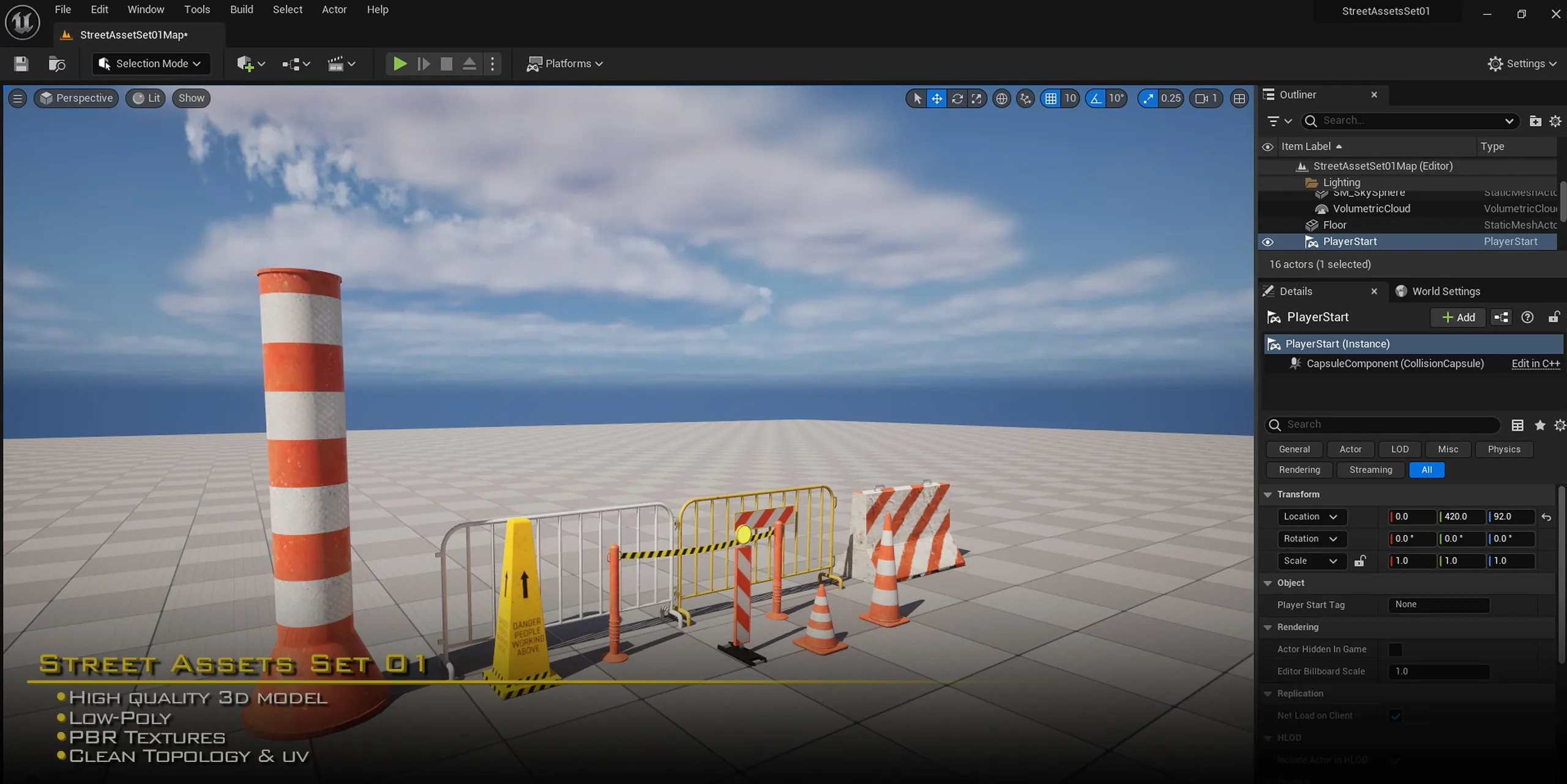This screenshot has width=1567, height=784.
Task: Select the scale transform tool
Action: pos(977,99)
